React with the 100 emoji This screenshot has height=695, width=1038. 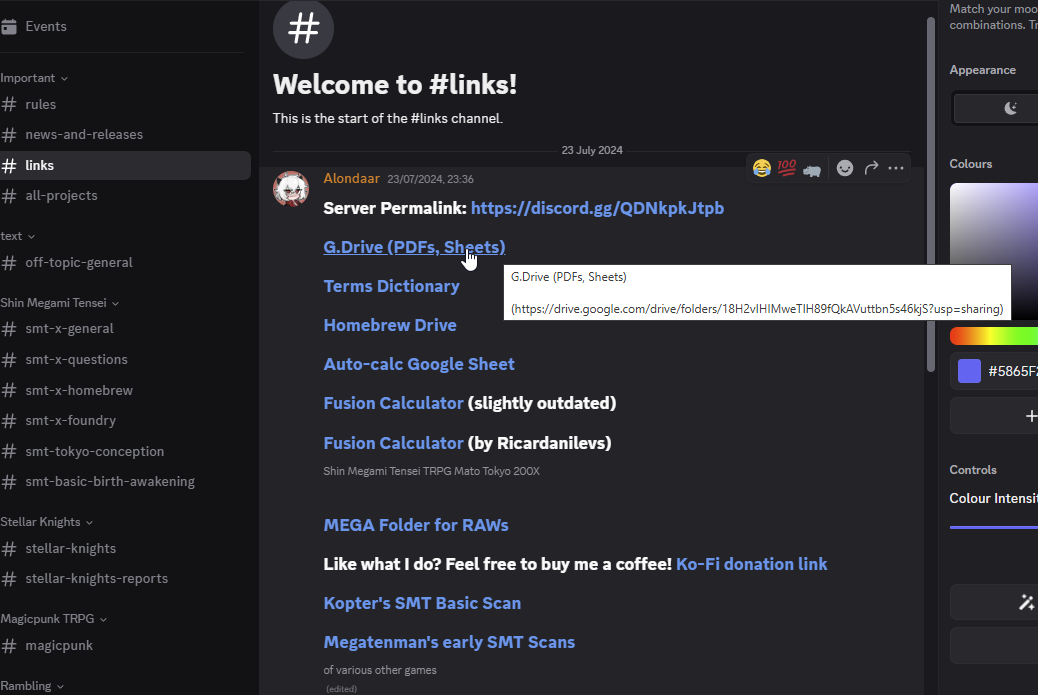click(x=786, y=168)
